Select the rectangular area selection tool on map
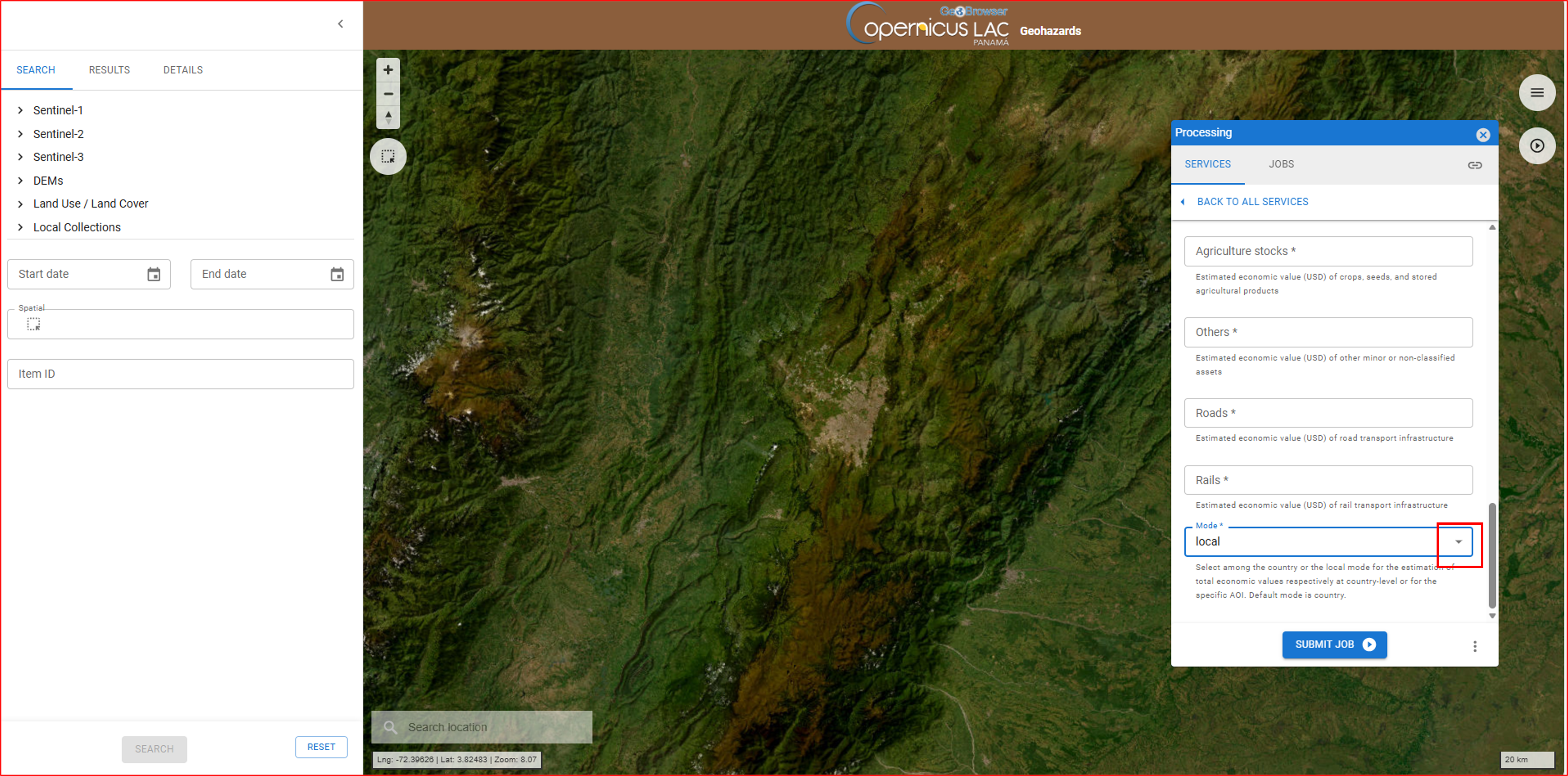 coord(388,156)
